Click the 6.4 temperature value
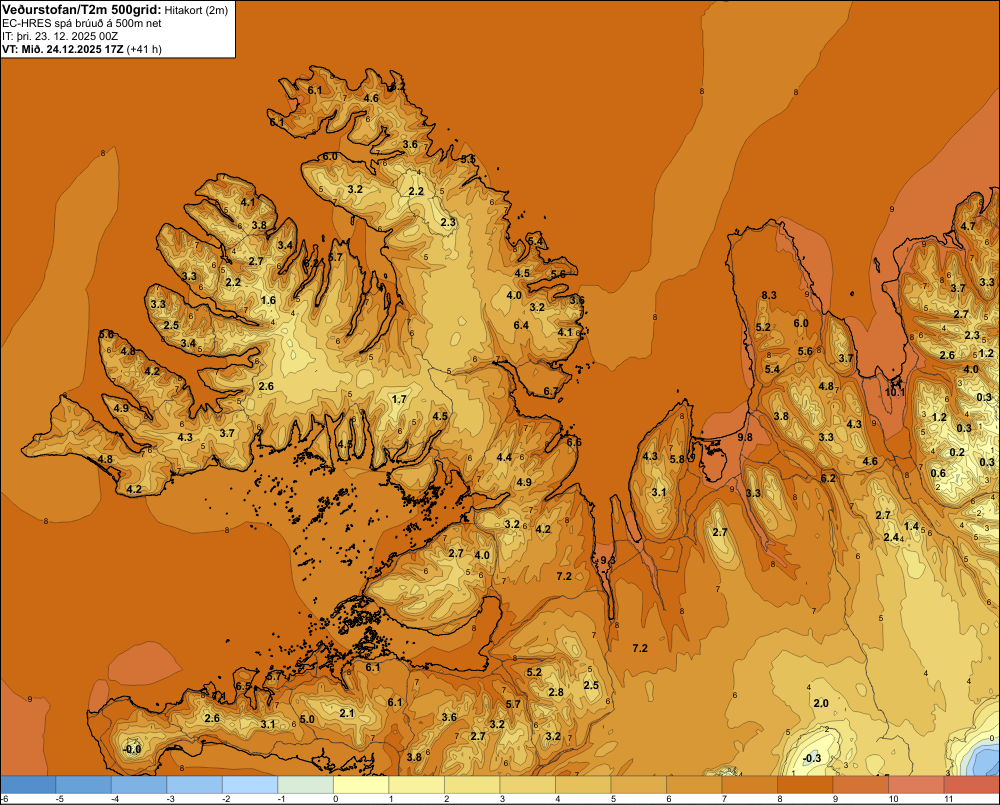Screen dimensions: 1000x805 pos(521,325)
